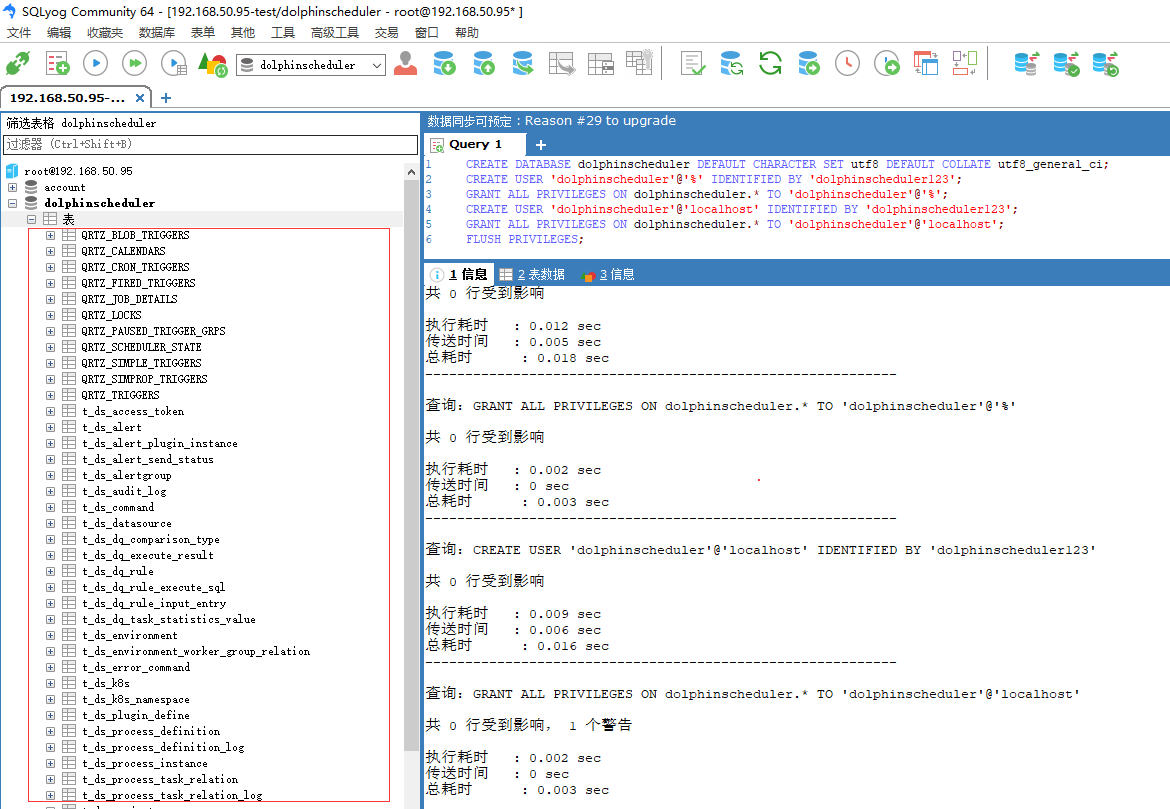
Task: Click the database backup up-arrow icon
Action: point(484,63)
